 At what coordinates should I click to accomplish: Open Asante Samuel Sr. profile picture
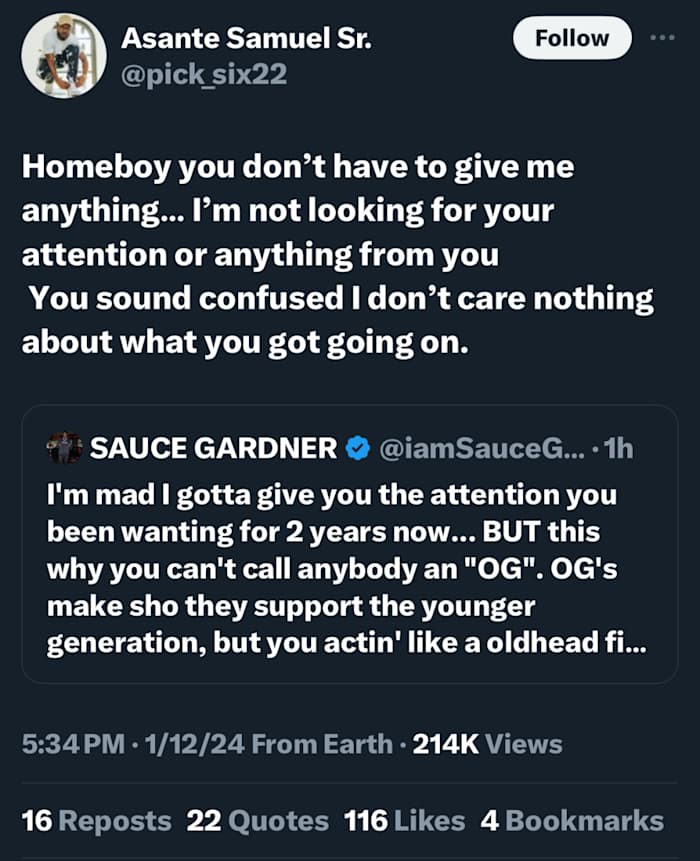[64, 55]
